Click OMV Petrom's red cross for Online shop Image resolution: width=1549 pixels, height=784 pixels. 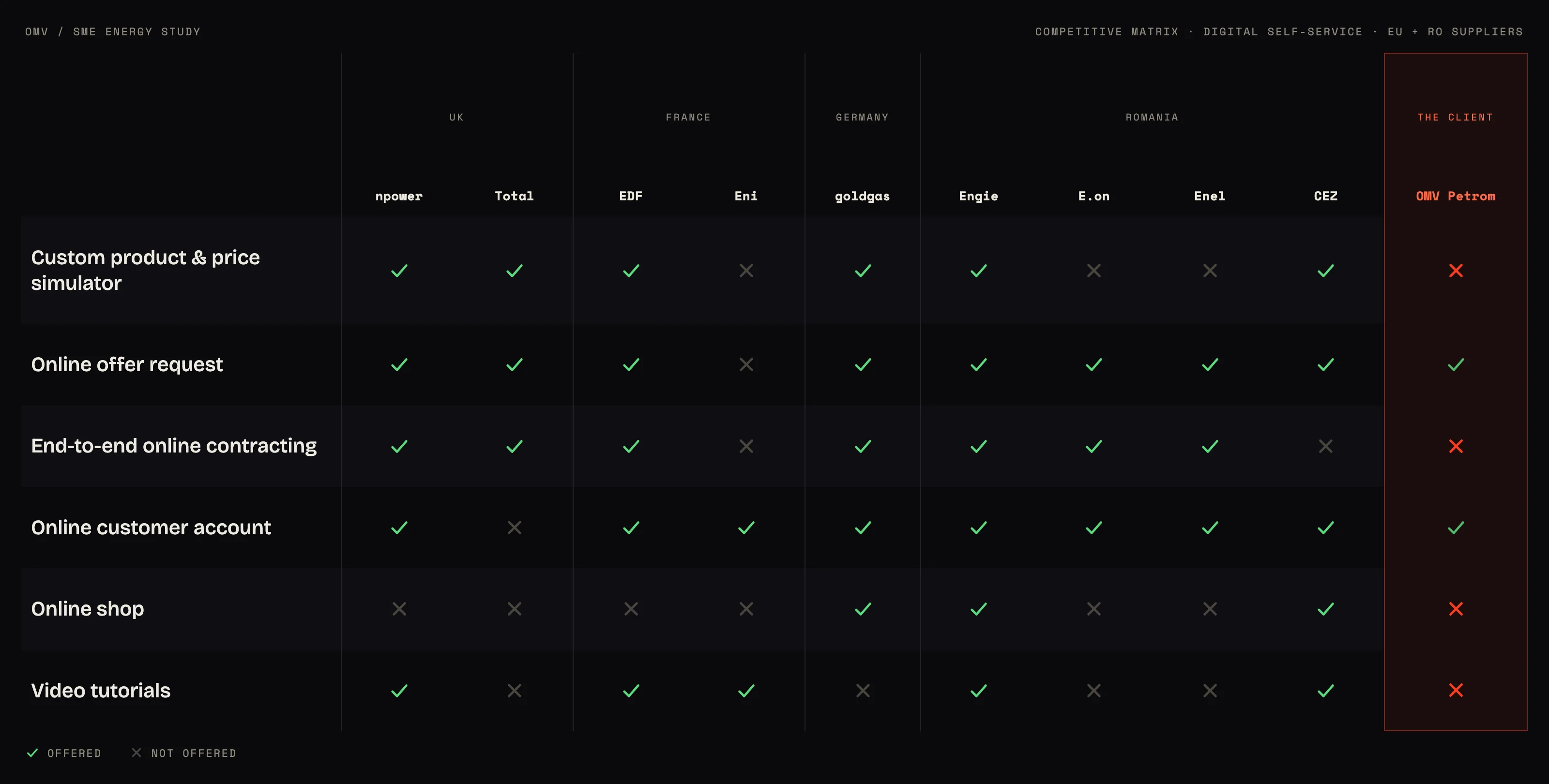click(x=1456, y=609)
